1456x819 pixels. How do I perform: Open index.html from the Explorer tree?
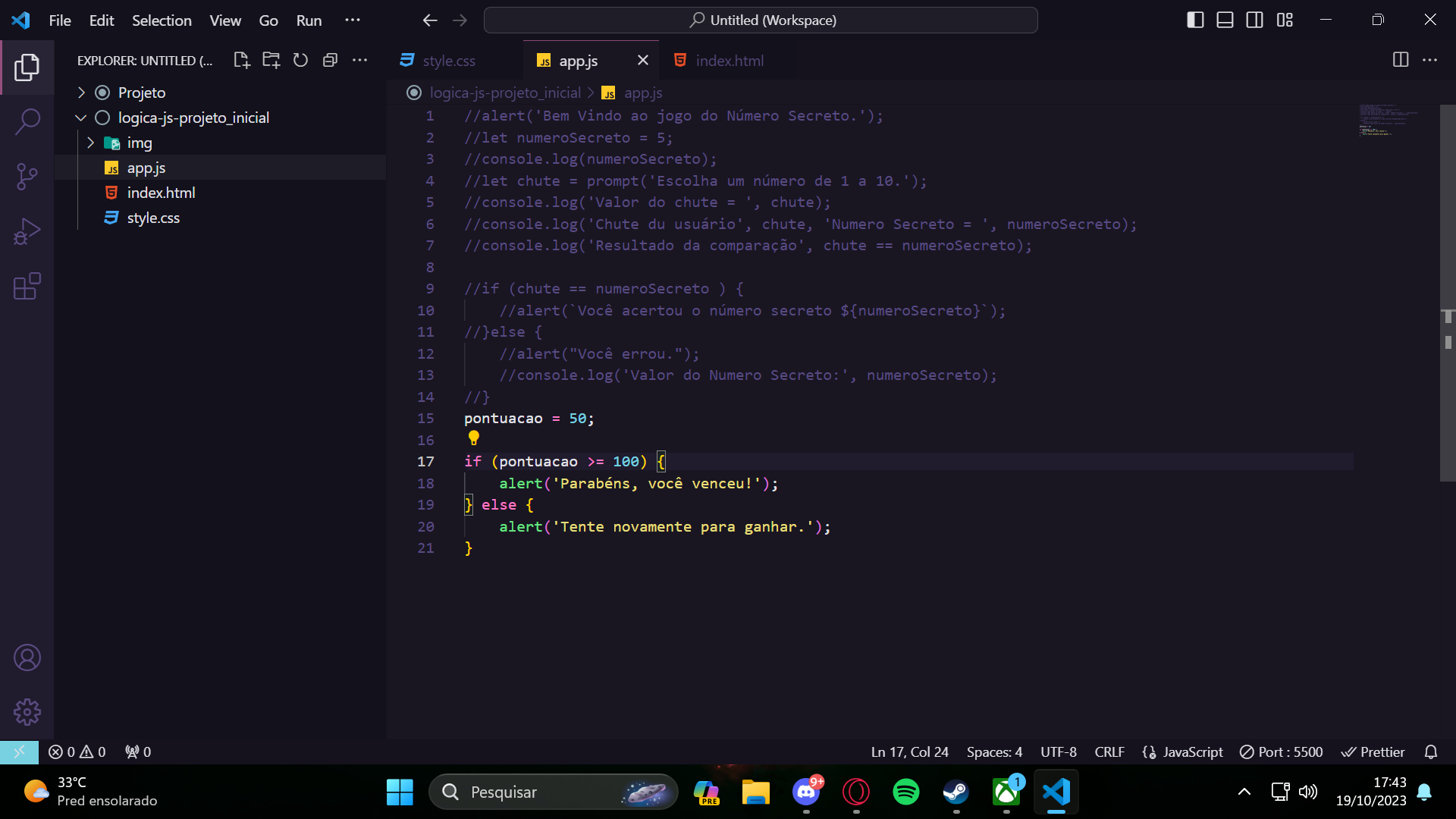220,193
